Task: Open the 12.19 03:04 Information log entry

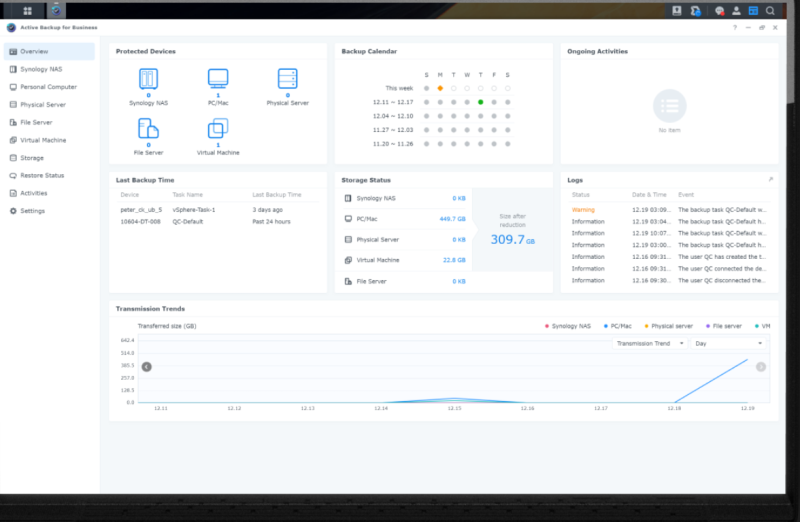Action: click(x=669, y=222)
